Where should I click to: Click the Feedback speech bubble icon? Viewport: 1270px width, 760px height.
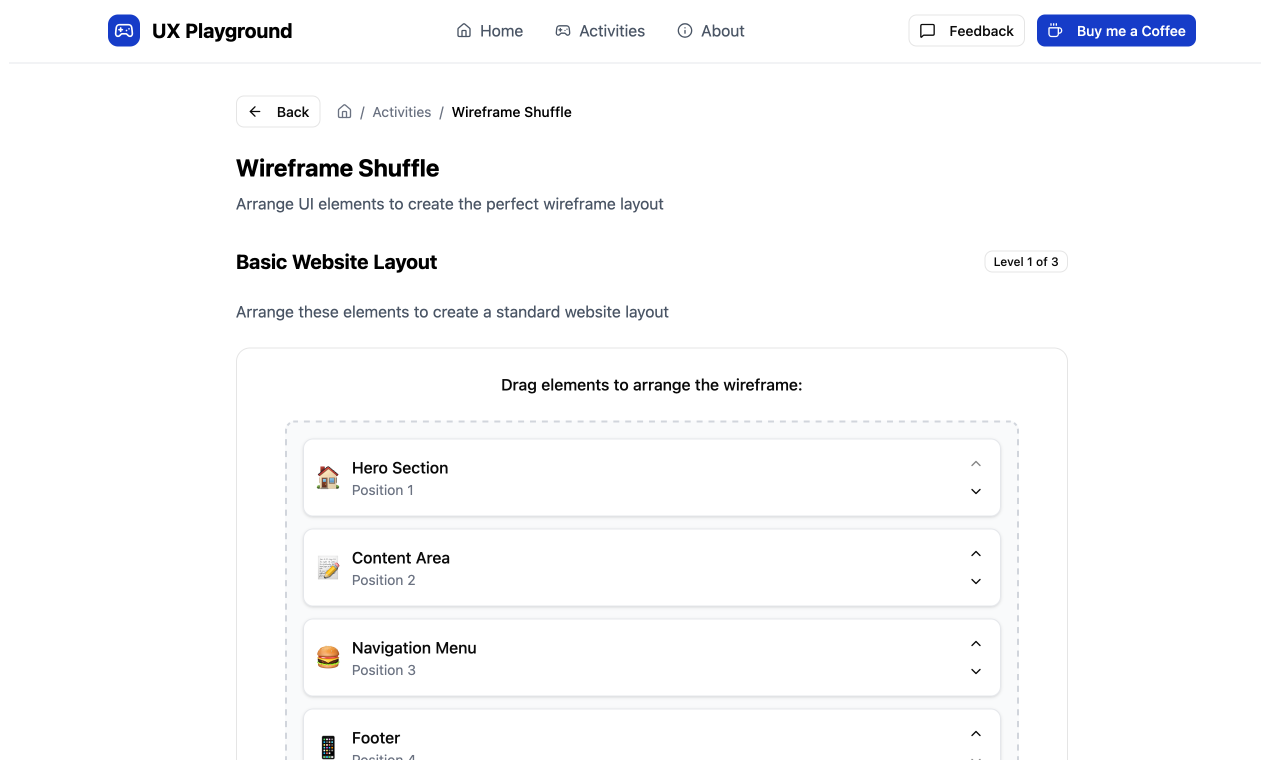tap(928, 31)
